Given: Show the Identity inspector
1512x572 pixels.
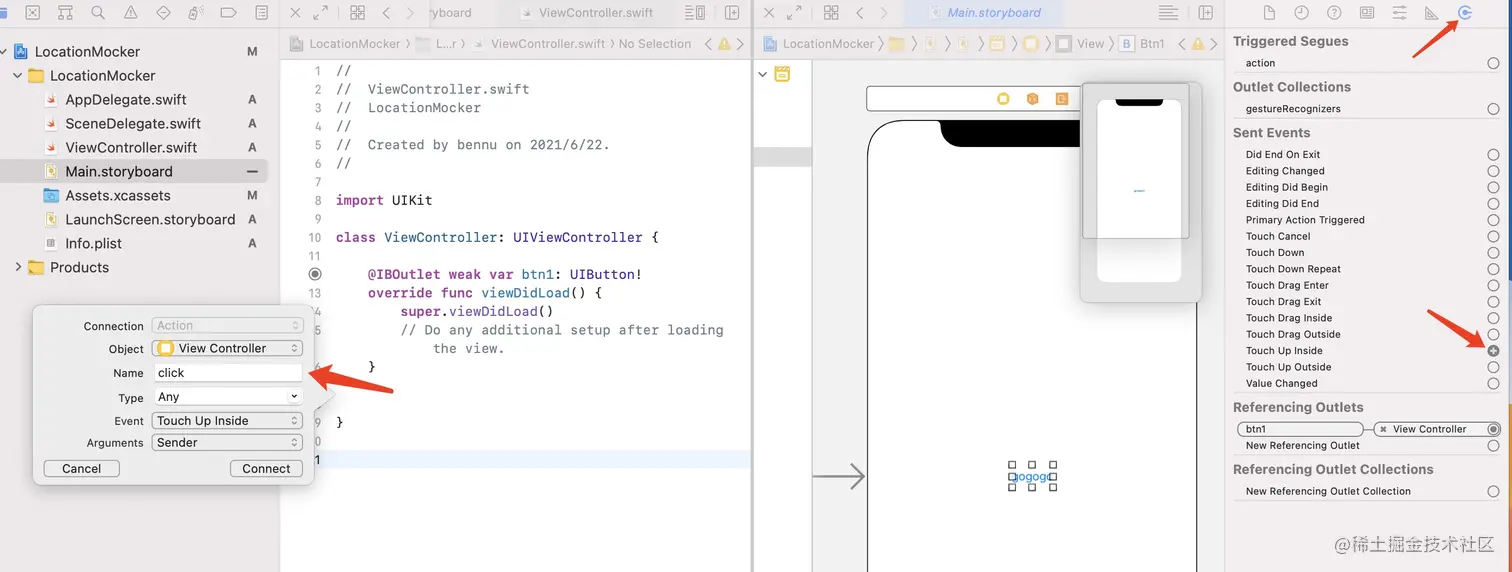Looking at the screenshot, I should coord(1367,13).
